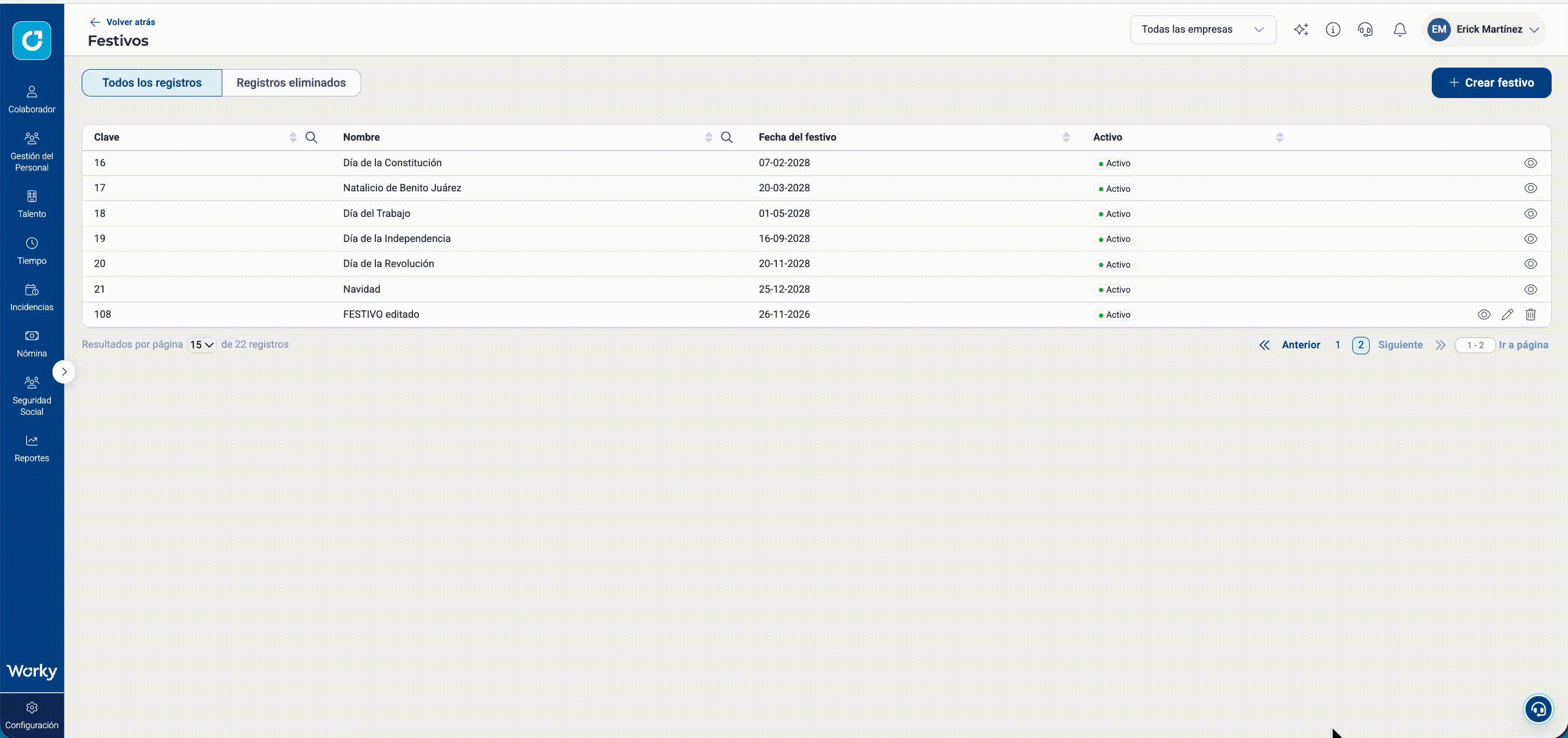Image resolution: width=1568 pixels, height=738 pixels.
Task: View Día de la Constitución details
Action: pyautogui.click(x=1531, y=163)
